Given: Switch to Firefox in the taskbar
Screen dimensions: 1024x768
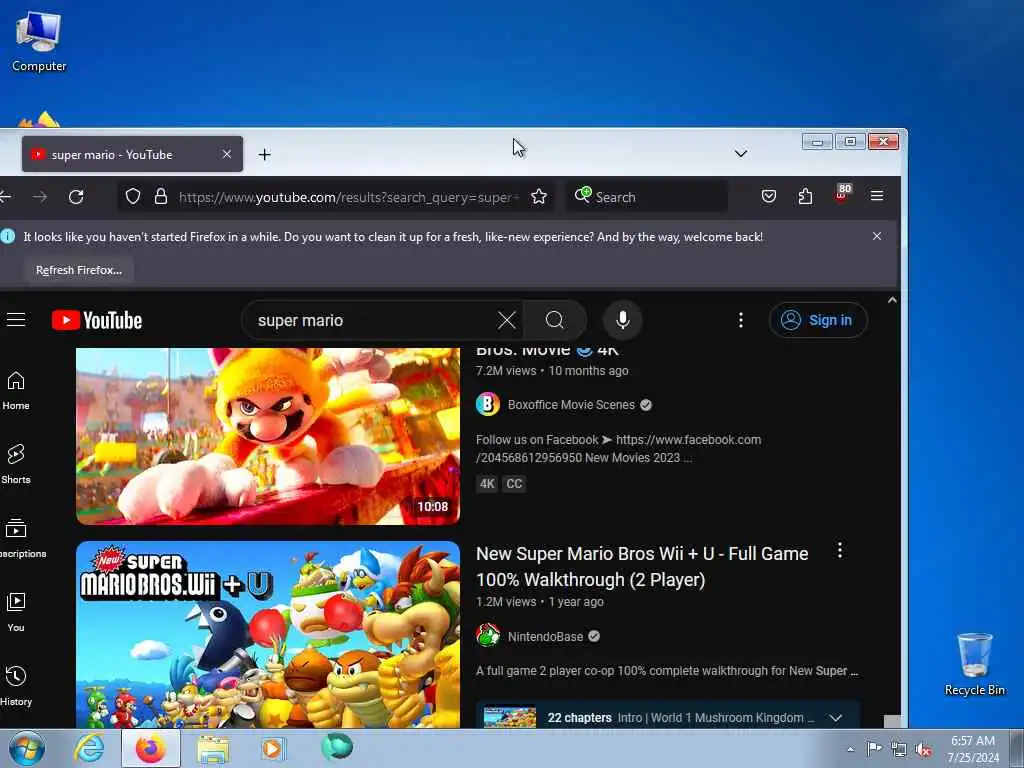Looking at the screenshot, I should click(151, 748).
